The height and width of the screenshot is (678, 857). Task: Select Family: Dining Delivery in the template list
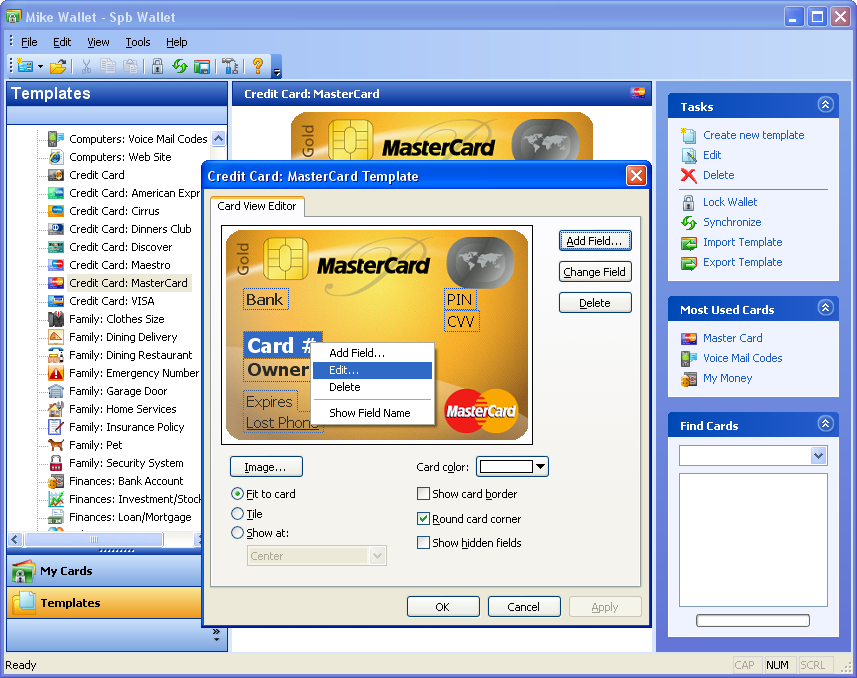124,337
